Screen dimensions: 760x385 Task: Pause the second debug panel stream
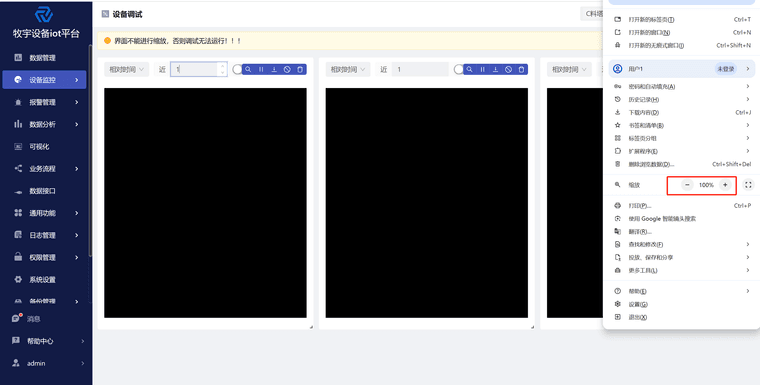482,70
